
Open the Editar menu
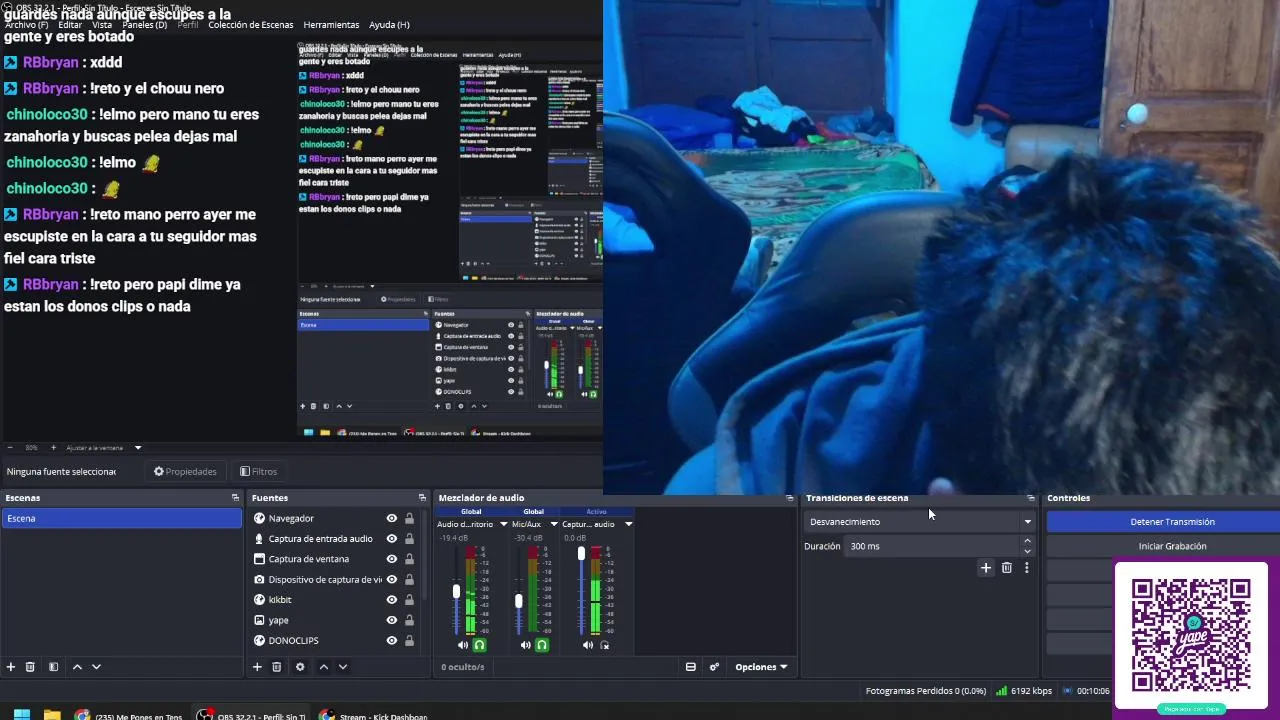[70, 24]
